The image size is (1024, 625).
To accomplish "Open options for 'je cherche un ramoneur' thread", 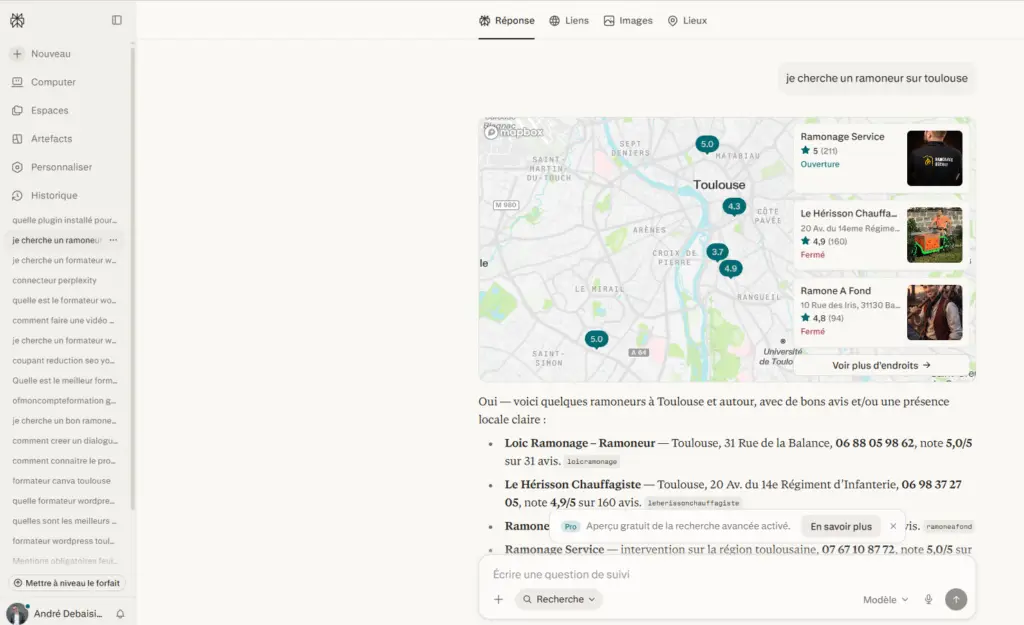I will click(x=114, y=240).
